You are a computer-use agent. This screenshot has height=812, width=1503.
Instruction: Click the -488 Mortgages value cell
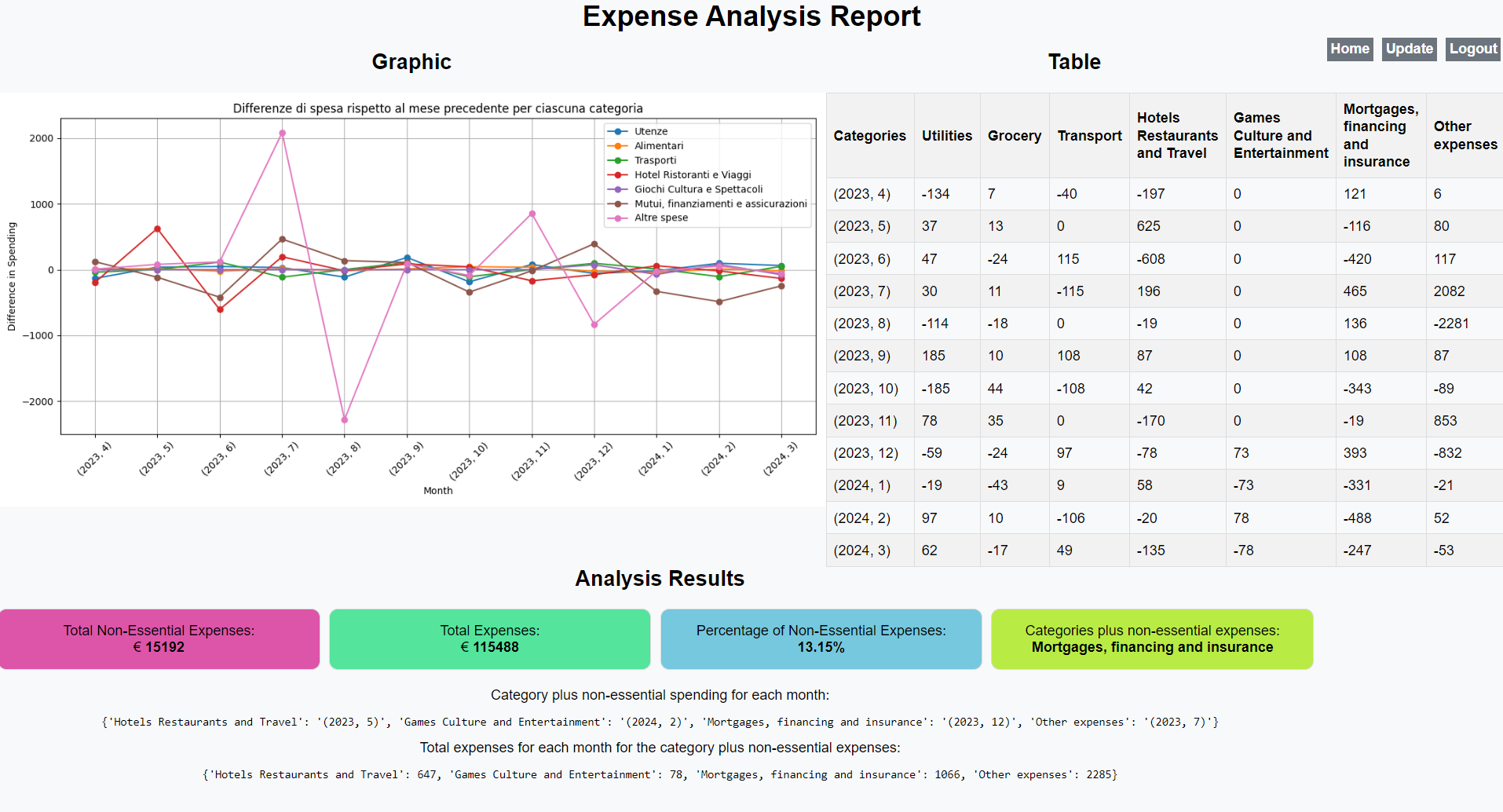pos(1380,518)
